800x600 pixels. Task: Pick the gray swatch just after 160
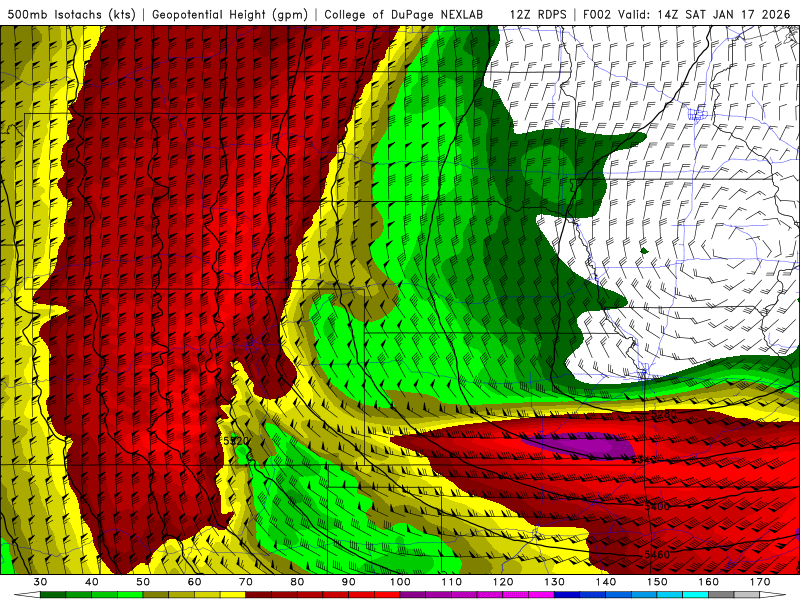click(x=721, y=595)
